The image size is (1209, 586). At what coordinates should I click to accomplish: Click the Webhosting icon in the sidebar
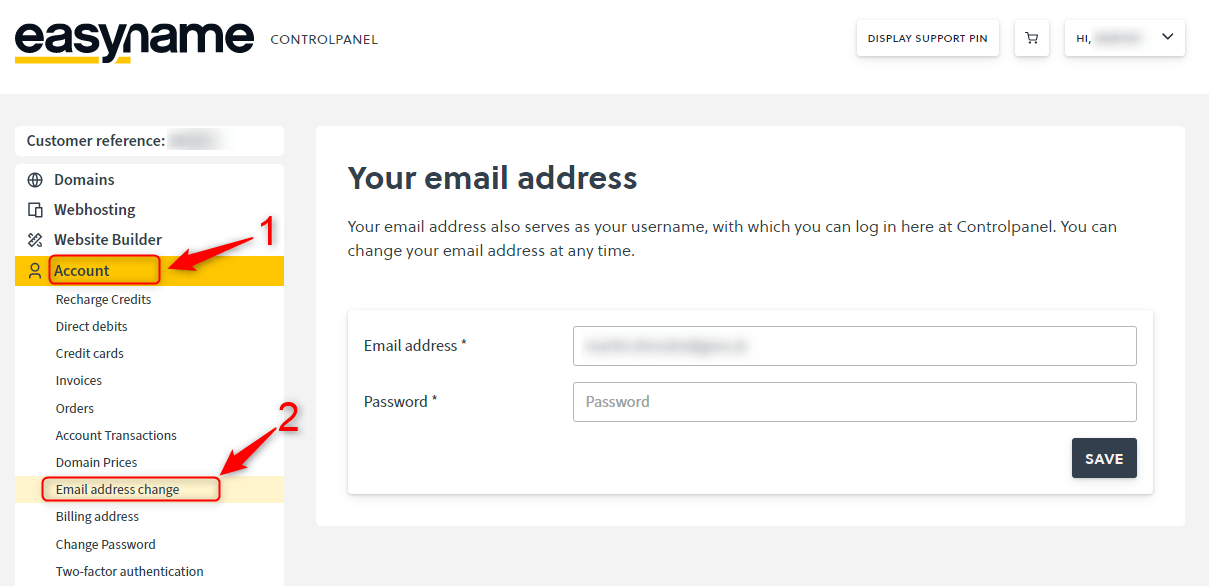34,209
